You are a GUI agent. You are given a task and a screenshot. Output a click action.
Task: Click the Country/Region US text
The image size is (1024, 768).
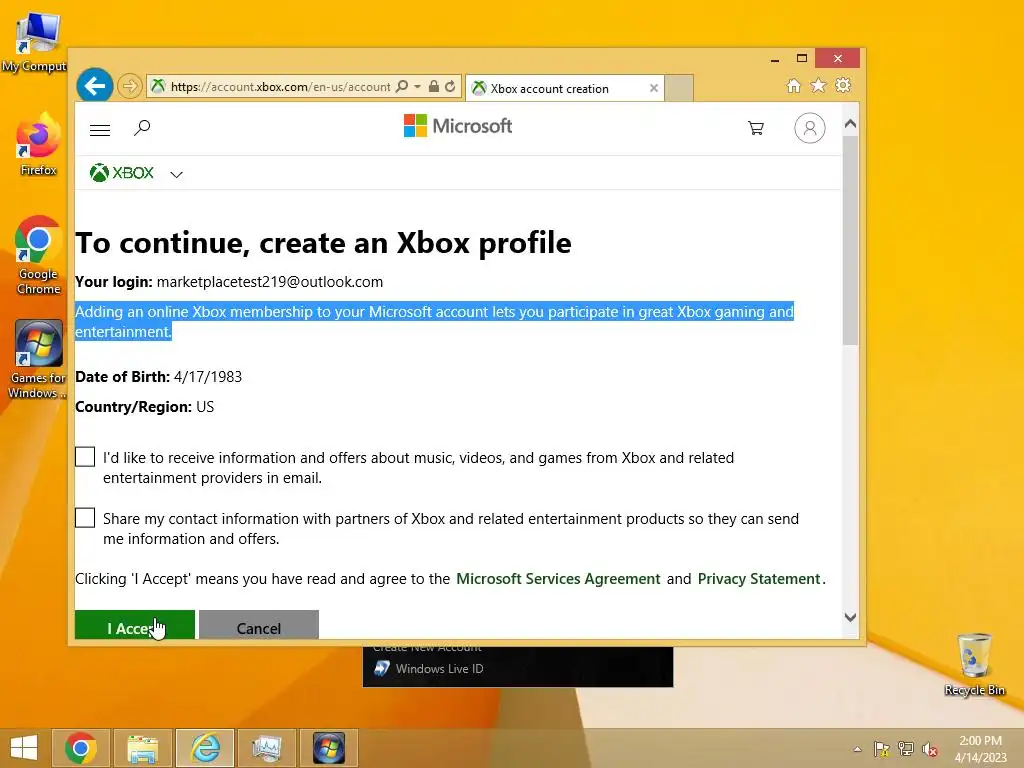coord(144,407)
